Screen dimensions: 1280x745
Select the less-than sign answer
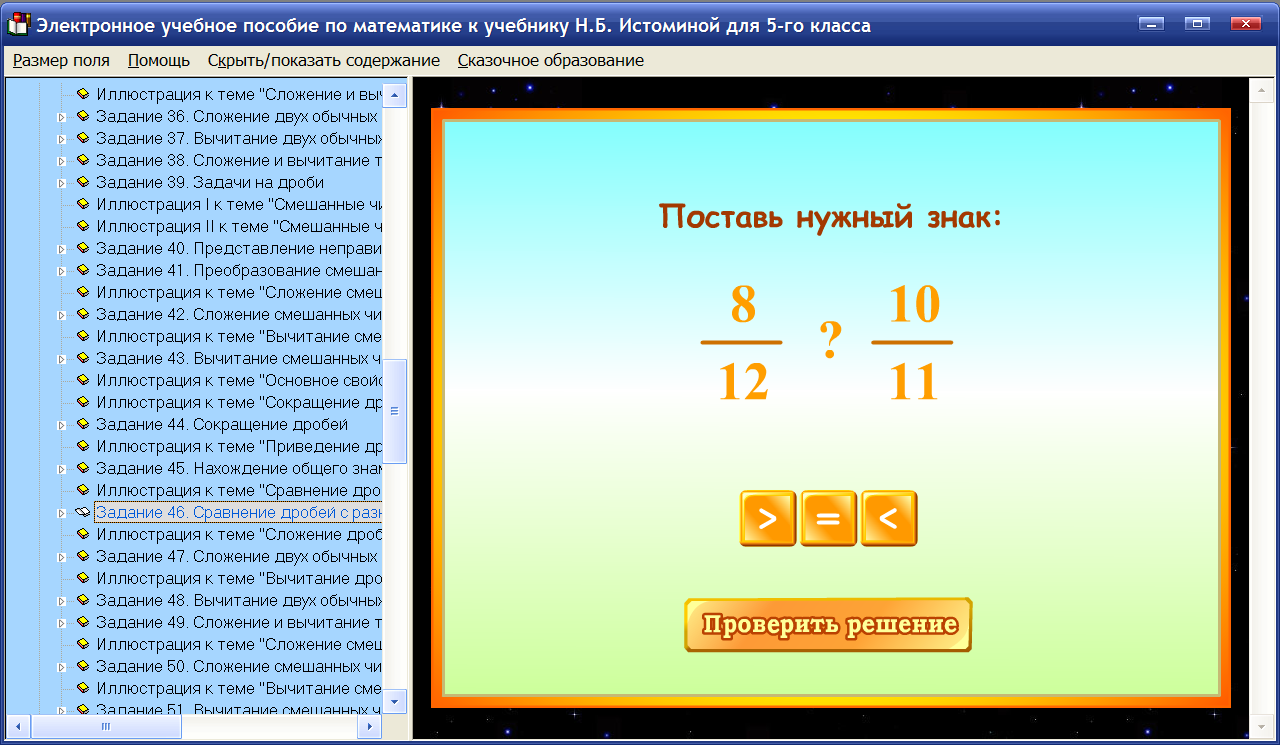click(x=888, y=518)
